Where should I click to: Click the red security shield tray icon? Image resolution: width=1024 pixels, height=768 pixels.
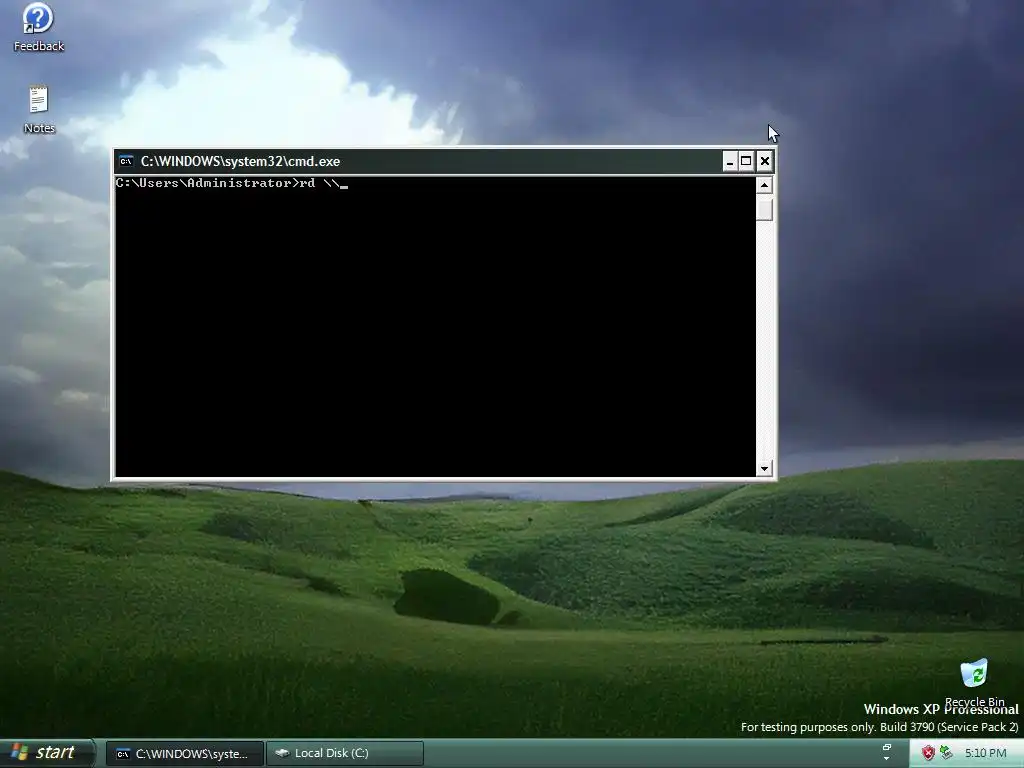[x=928, y=753]
